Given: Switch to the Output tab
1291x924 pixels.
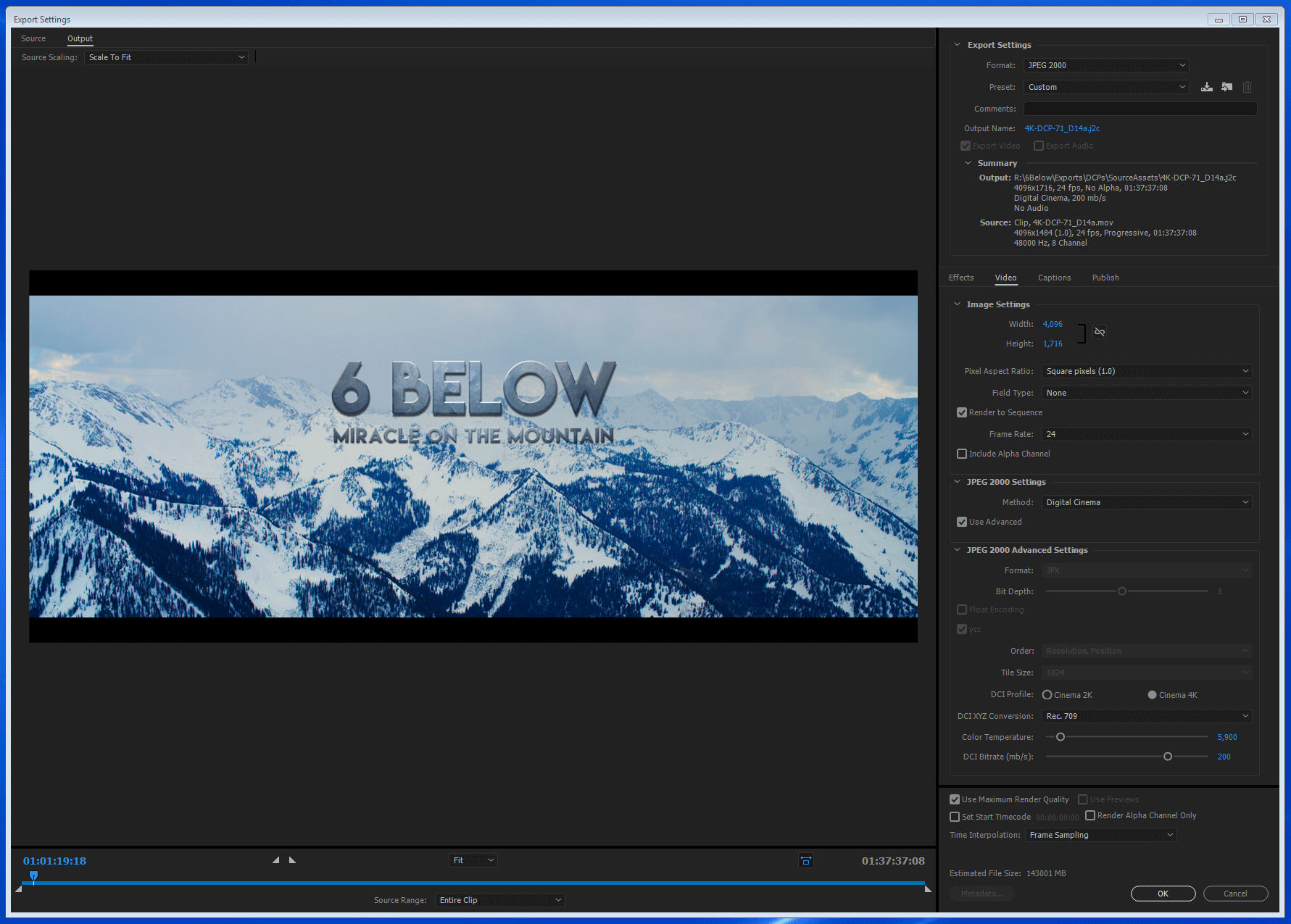Looking at the screenshot, I should 80,38.
